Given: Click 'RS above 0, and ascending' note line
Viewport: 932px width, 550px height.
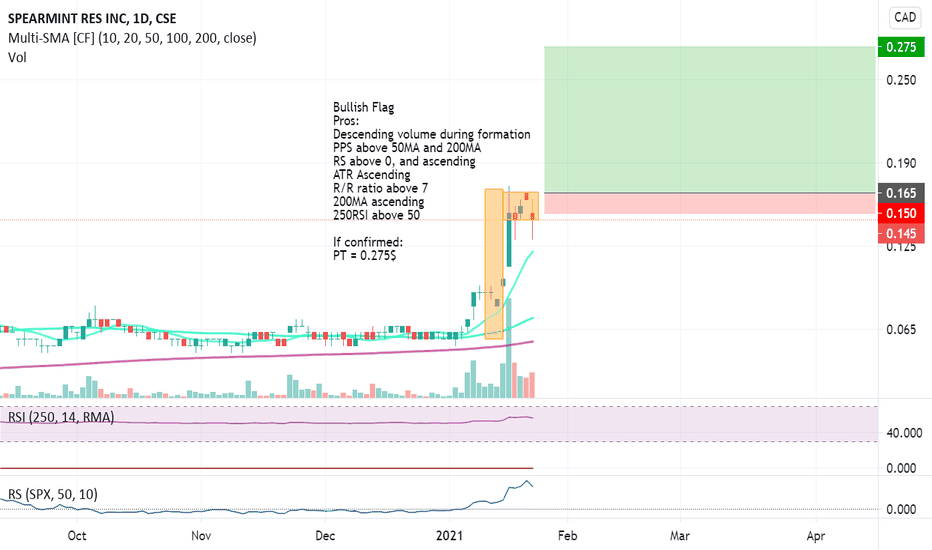Looking at the screenshot, I should [x=404, y=161].
